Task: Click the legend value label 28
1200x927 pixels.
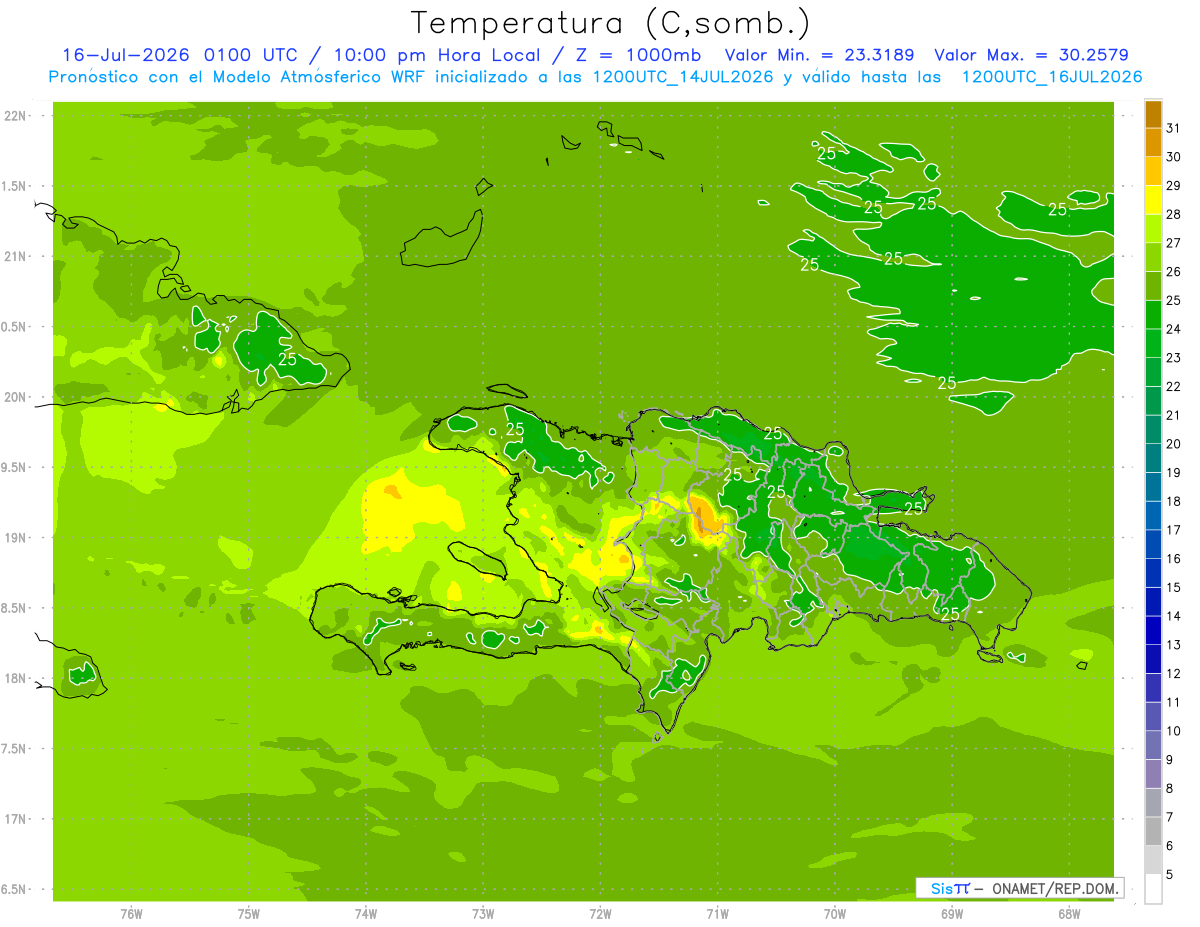Action: 1173,214
